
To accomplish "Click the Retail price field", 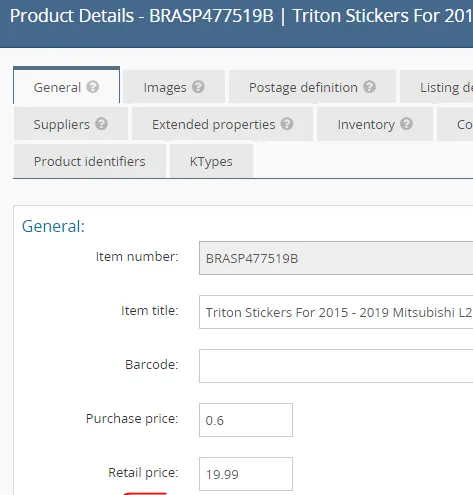I will pos(246,474).
